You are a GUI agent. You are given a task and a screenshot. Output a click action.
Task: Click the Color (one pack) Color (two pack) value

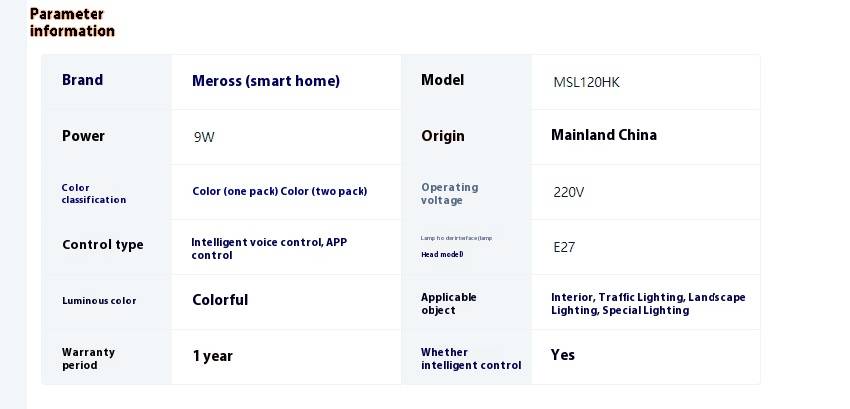coord(280,191)
